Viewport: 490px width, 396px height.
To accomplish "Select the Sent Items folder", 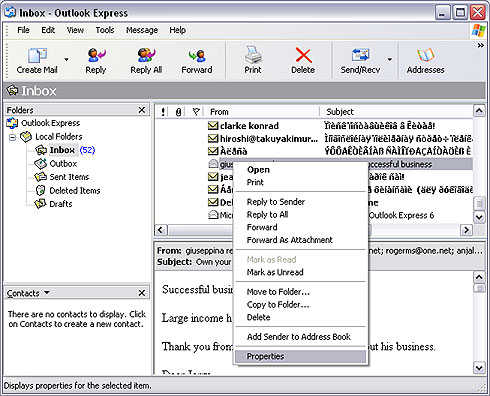I will (x=69, y=177).
